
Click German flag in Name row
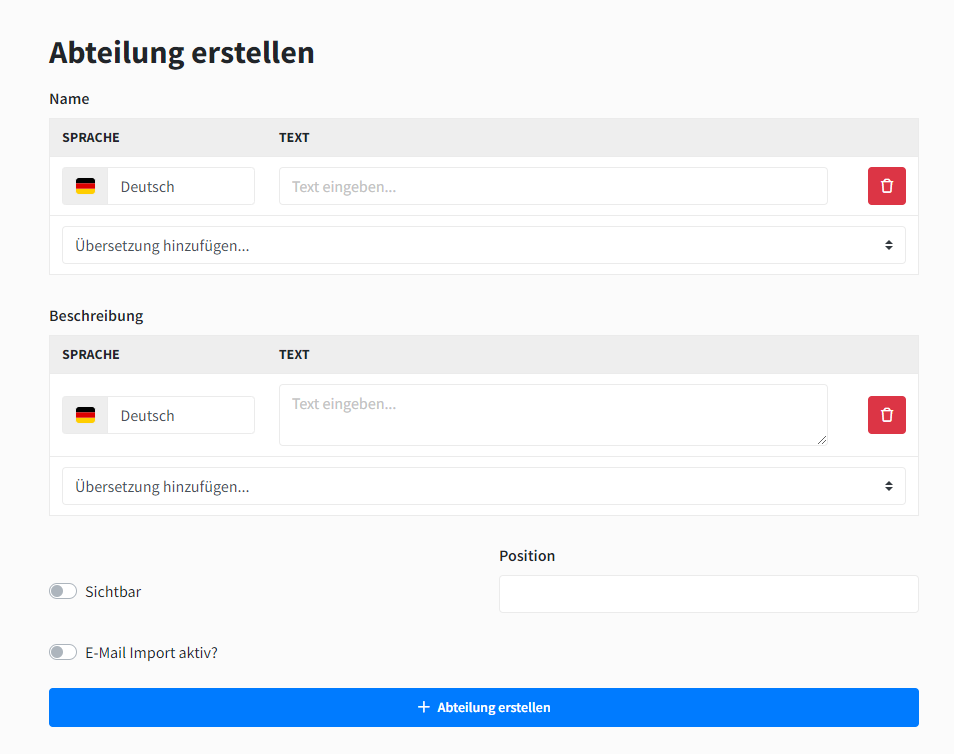pos(85,186)
